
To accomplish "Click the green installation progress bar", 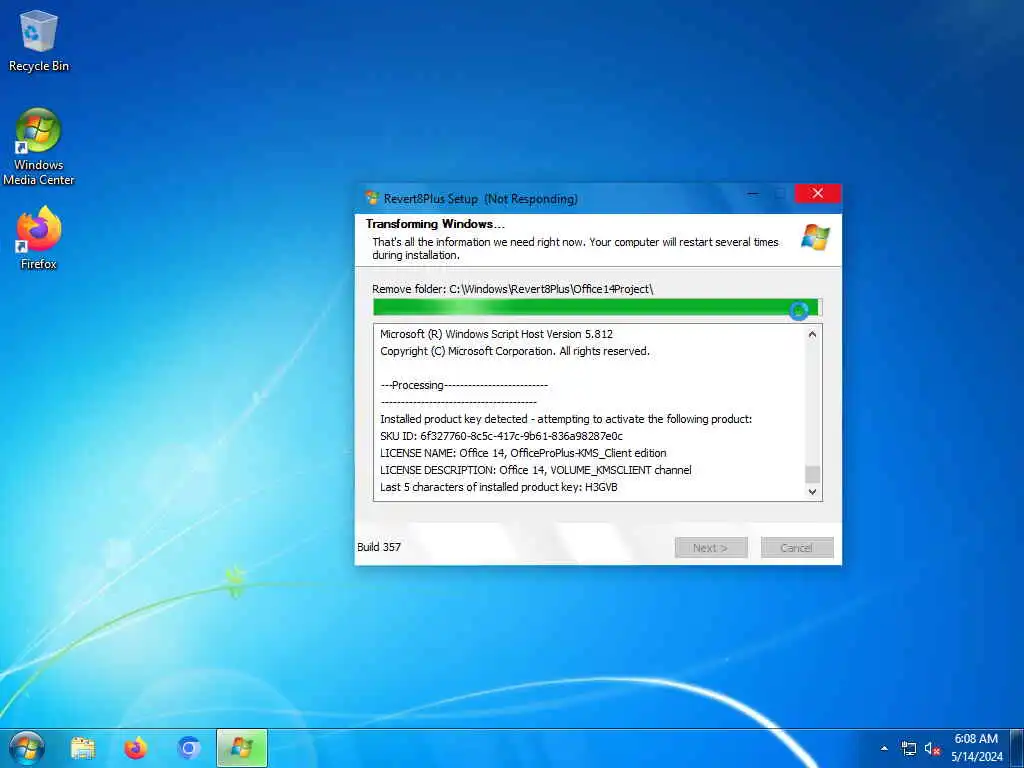I will [x=597, y=307].
